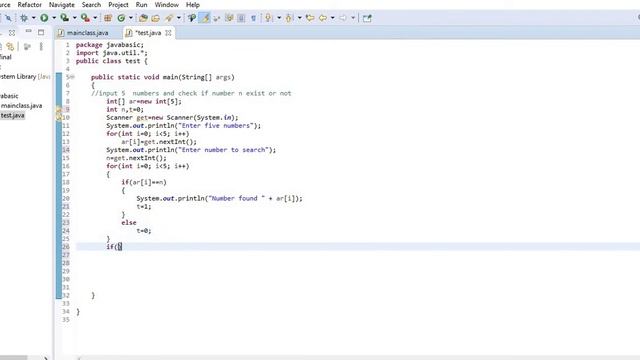Click the greyed Forward navigation arrow
640x360 pixels.
(x=343, y=18)
